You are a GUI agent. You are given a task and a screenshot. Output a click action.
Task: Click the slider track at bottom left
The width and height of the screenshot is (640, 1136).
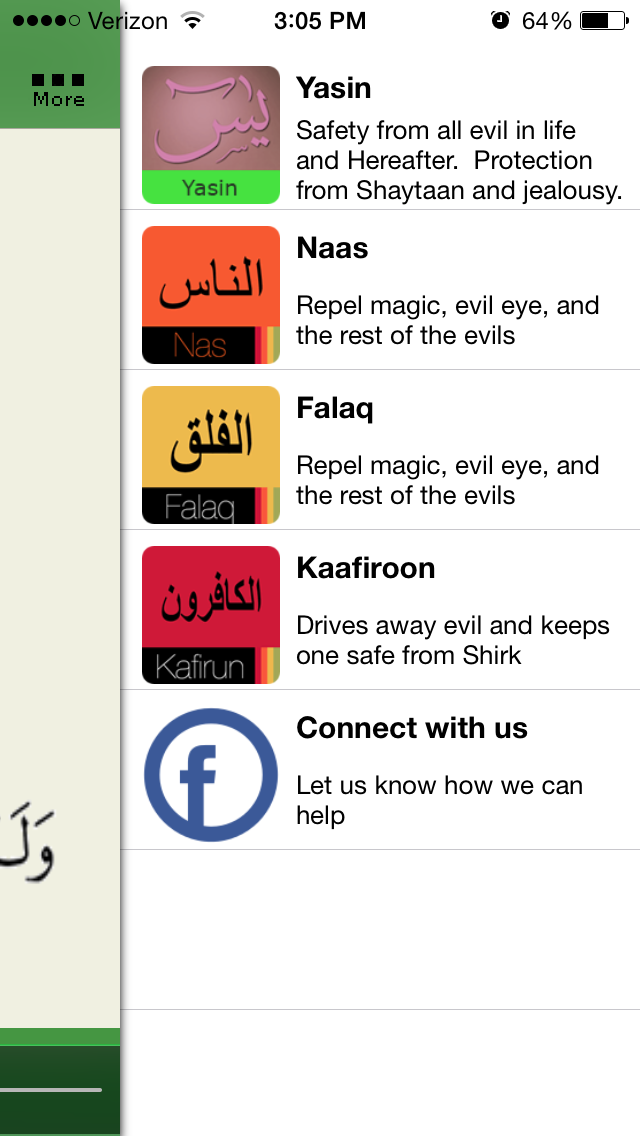click(52, 1089)
